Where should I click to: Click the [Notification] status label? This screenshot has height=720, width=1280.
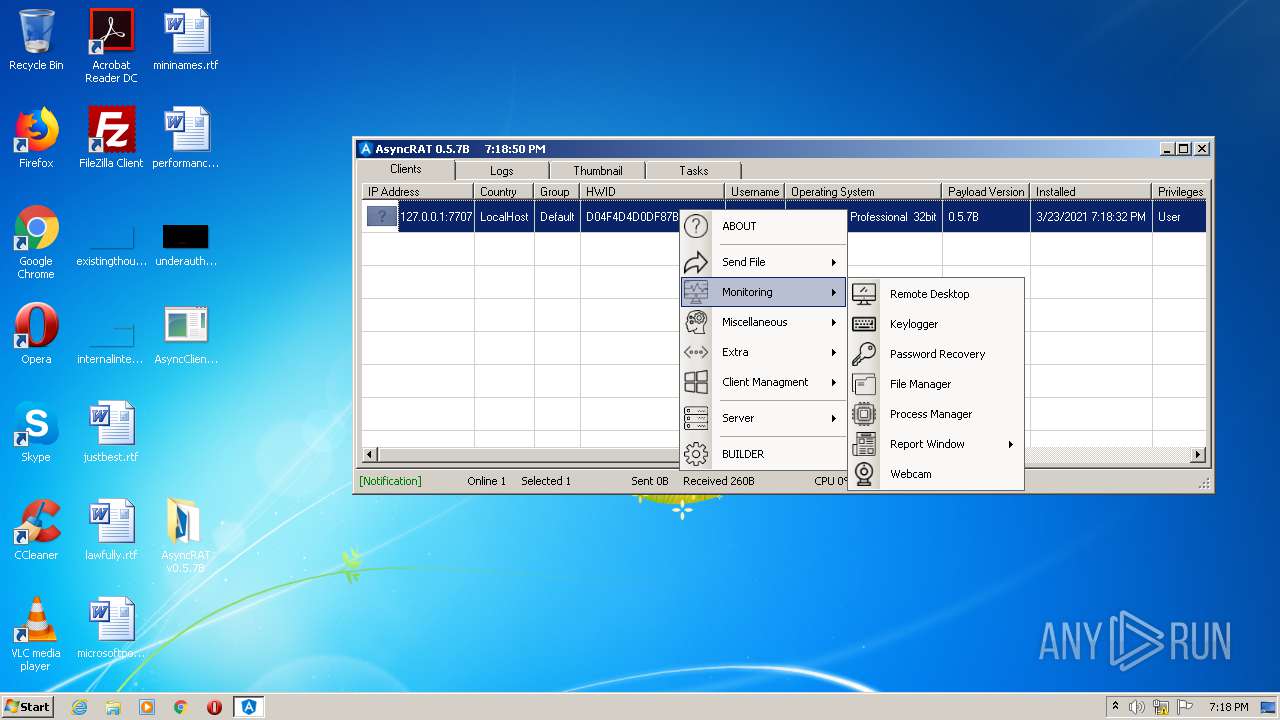tap(390, 481)
